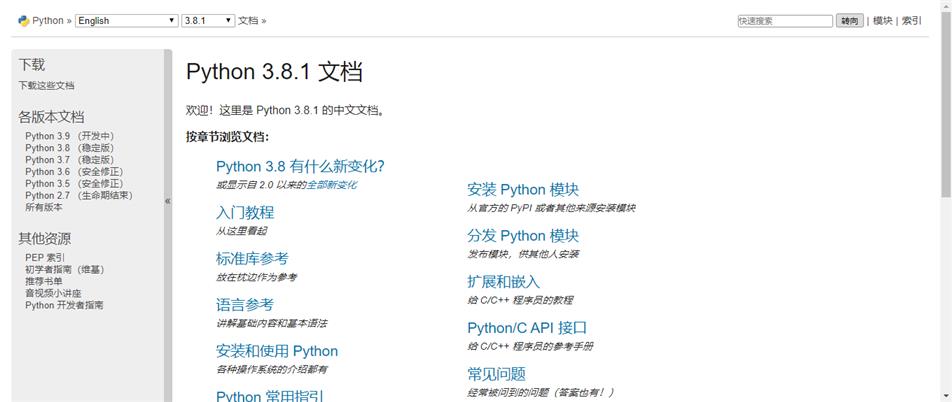Open 推荐书单 link
Viewport: 952px width, 402px height.
tap(44, 281)
